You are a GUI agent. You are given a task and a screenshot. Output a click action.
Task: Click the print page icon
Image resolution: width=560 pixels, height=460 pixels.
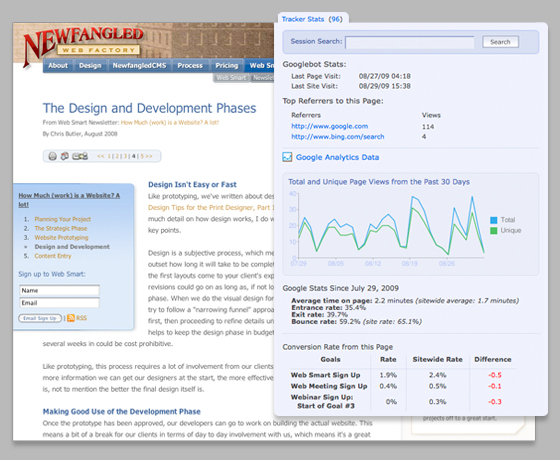[x=52, y=156]
